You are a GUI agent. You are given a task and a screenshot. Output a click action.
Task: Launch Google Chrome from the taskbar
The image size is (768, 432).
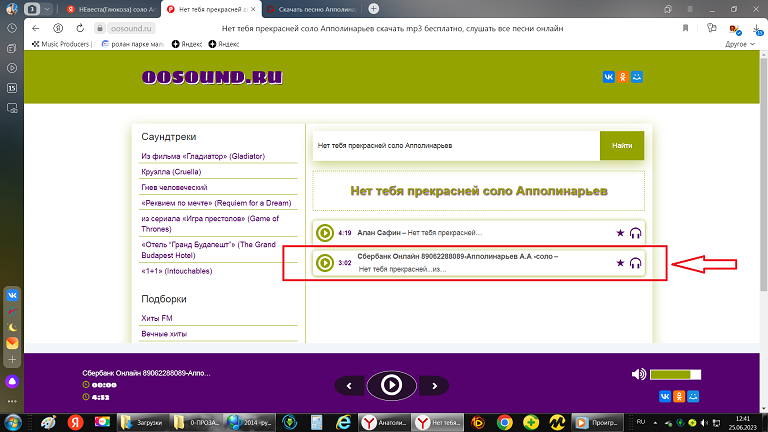point(504,422)
